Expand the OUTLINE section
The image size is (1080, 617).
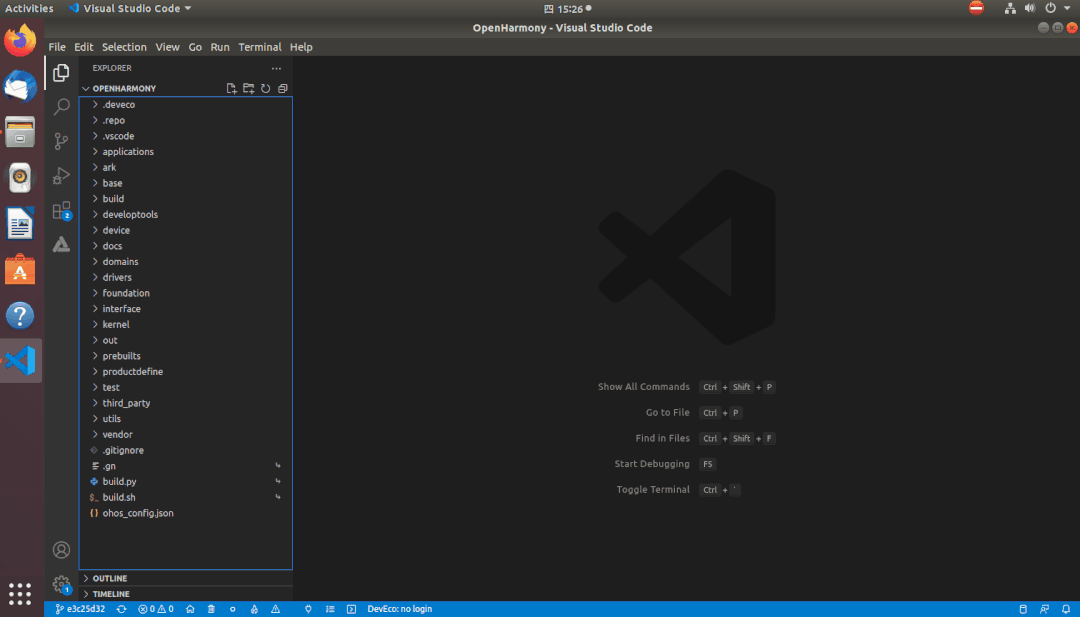110,578
